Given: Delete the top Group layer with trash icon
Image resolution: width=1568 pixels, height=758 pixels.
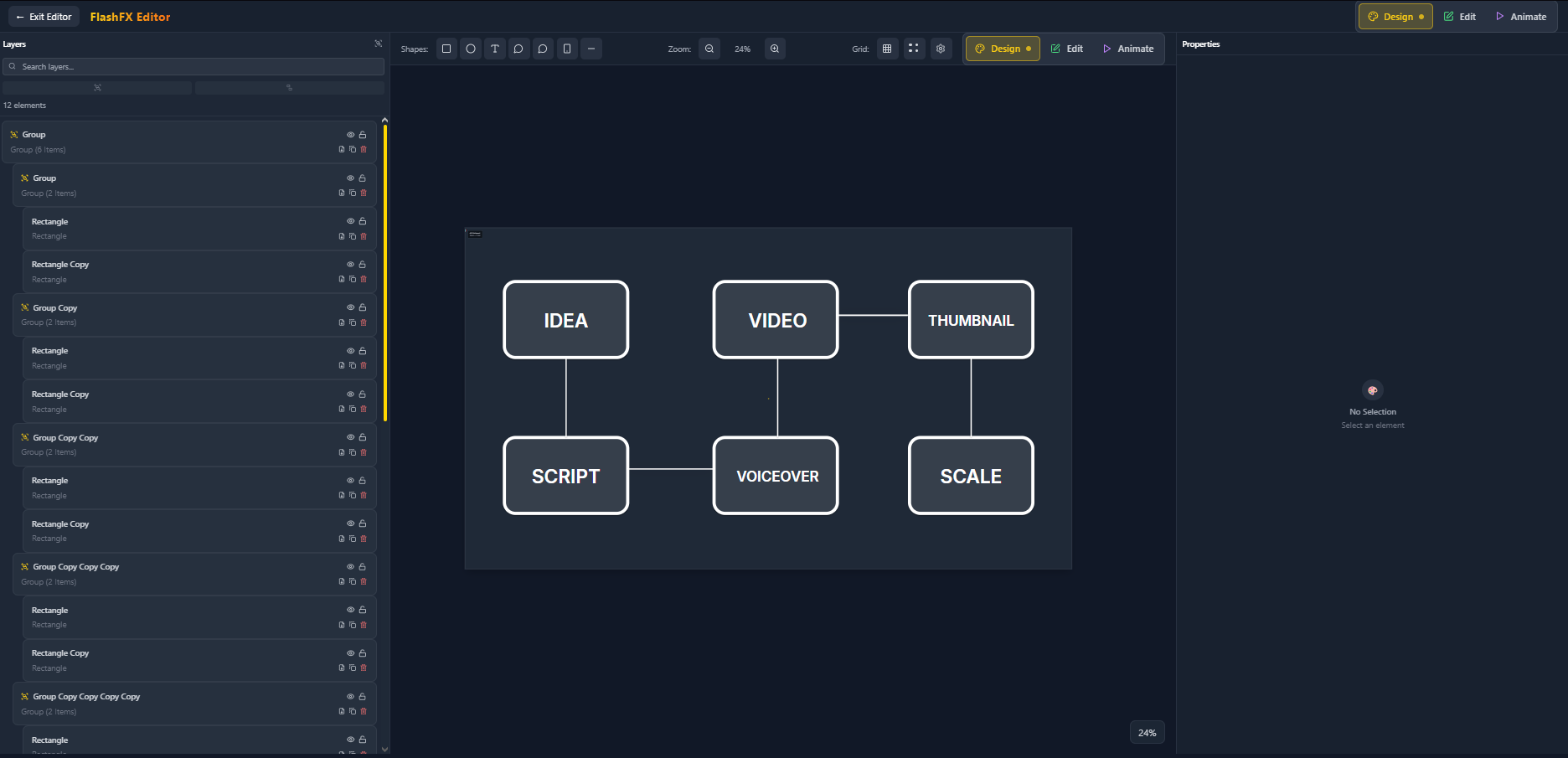Looking at the screenshot, I should coord(364,149).
